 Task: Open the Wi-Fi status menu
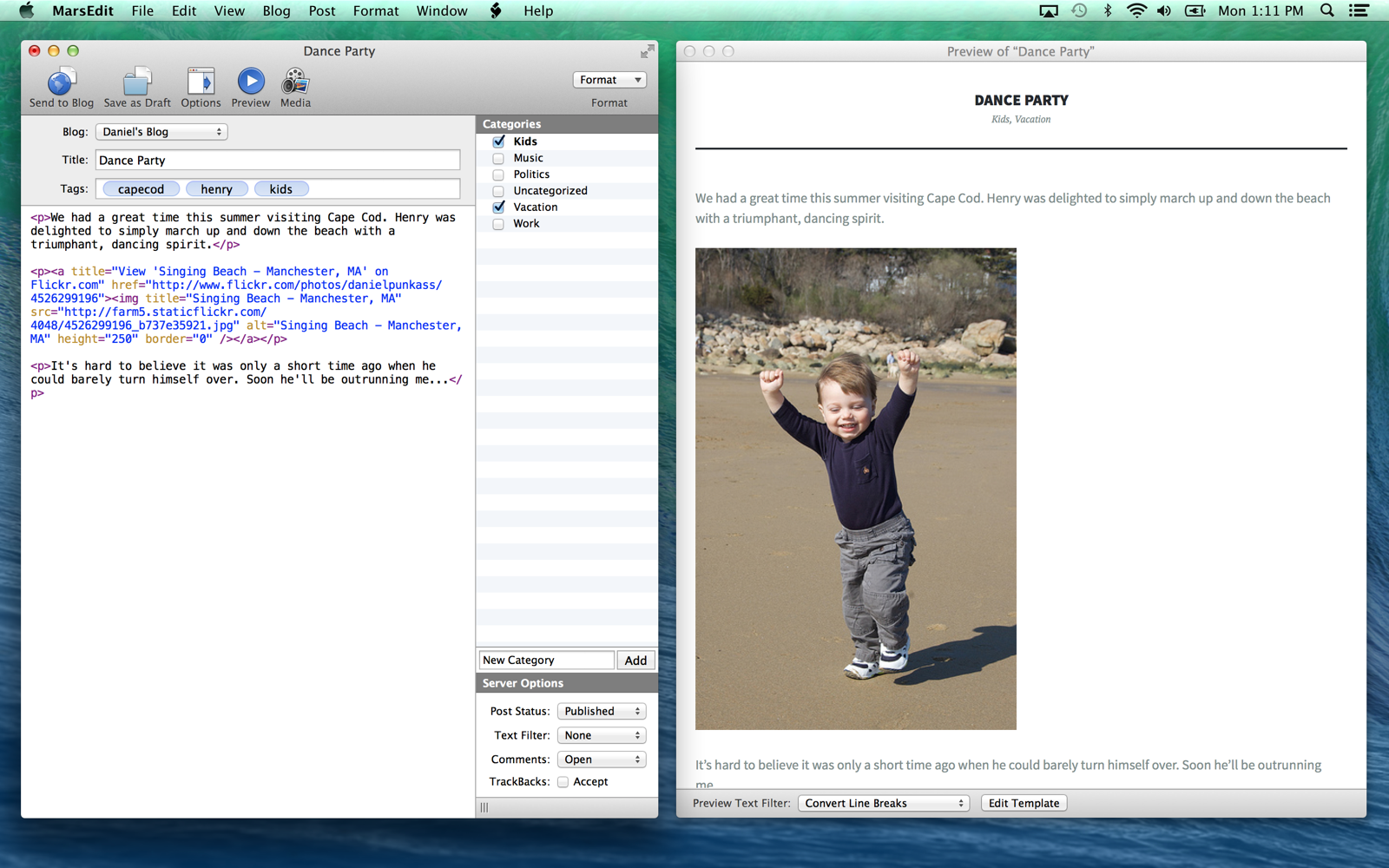(1136, 10)
